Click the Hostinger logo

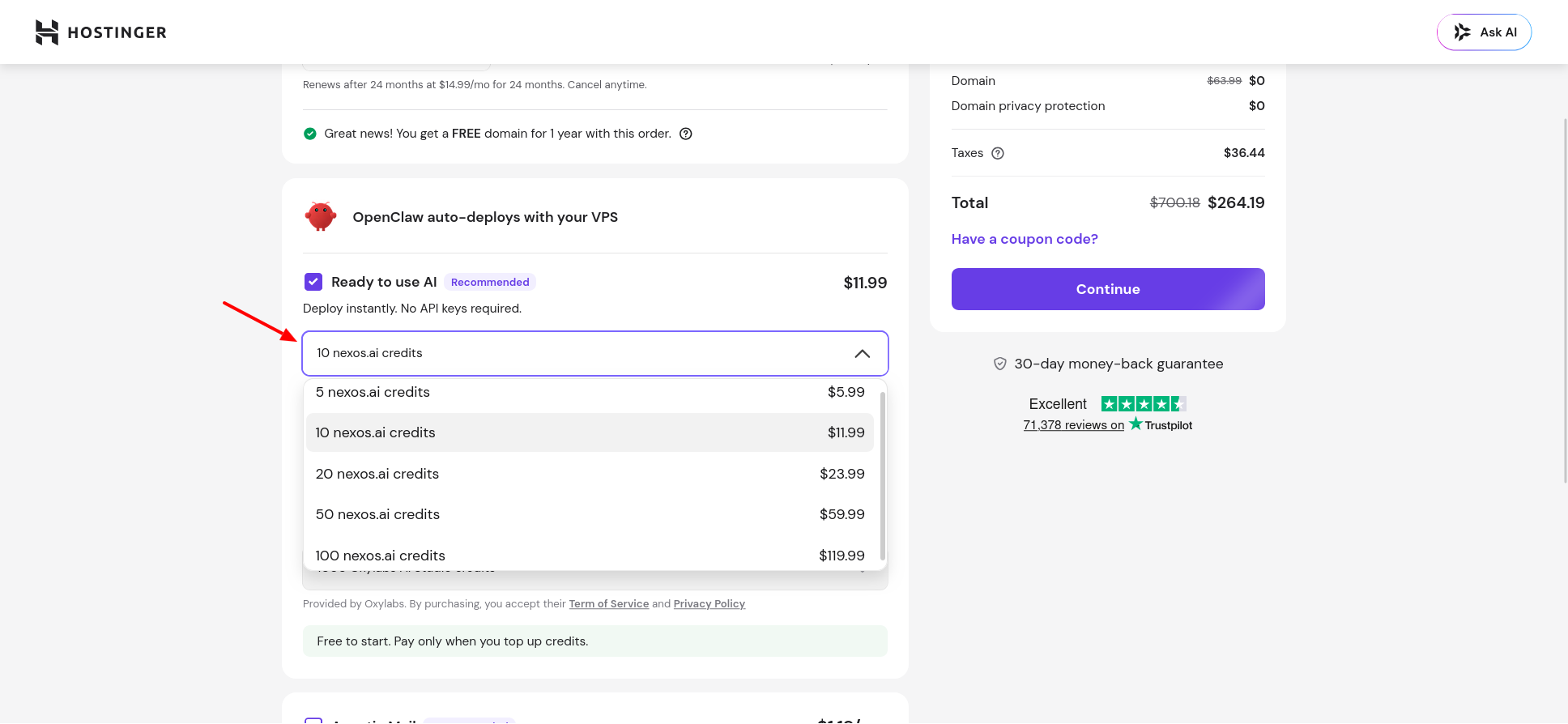(100, 32)
